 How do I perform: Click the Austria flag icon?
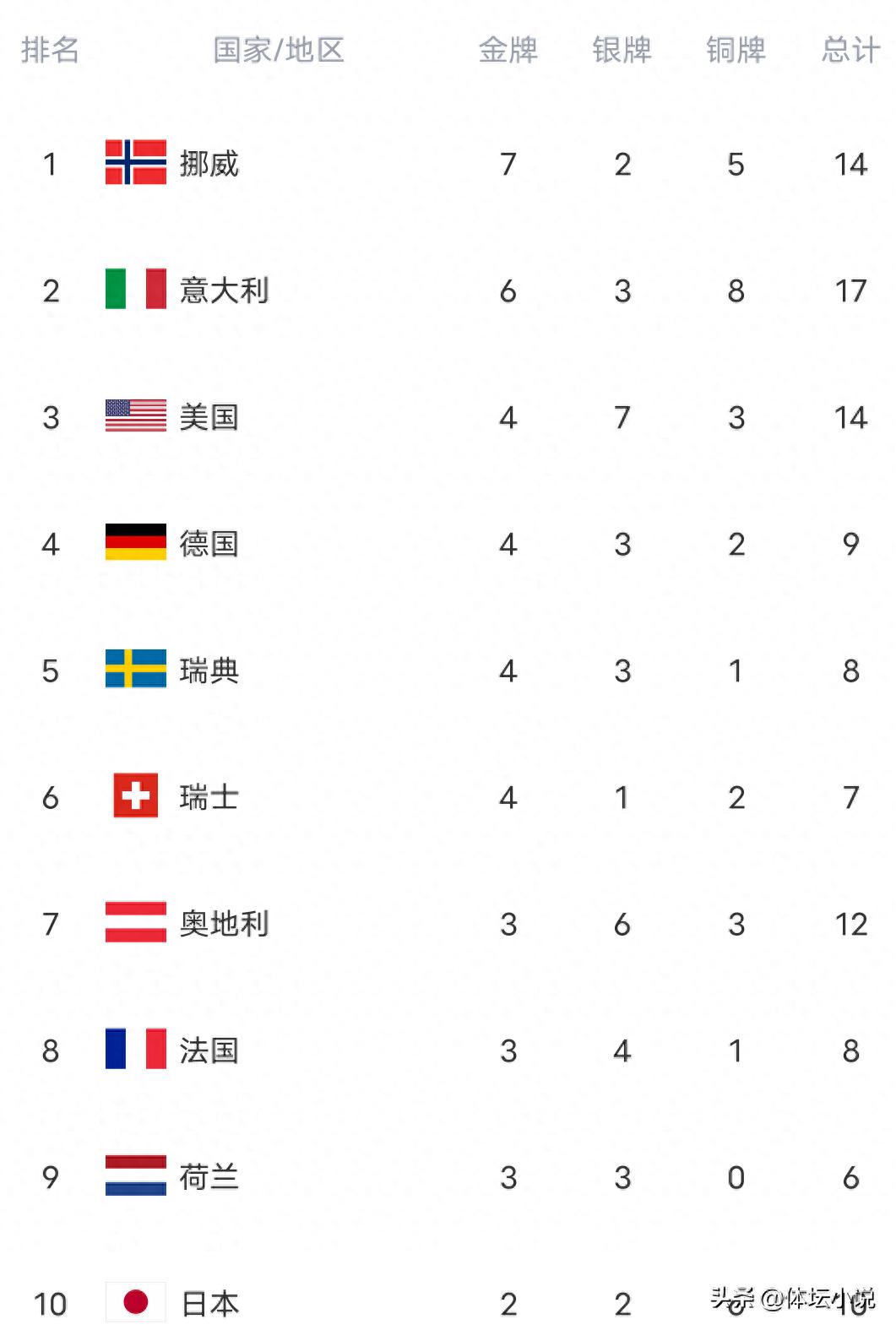(x=135, y=922)
